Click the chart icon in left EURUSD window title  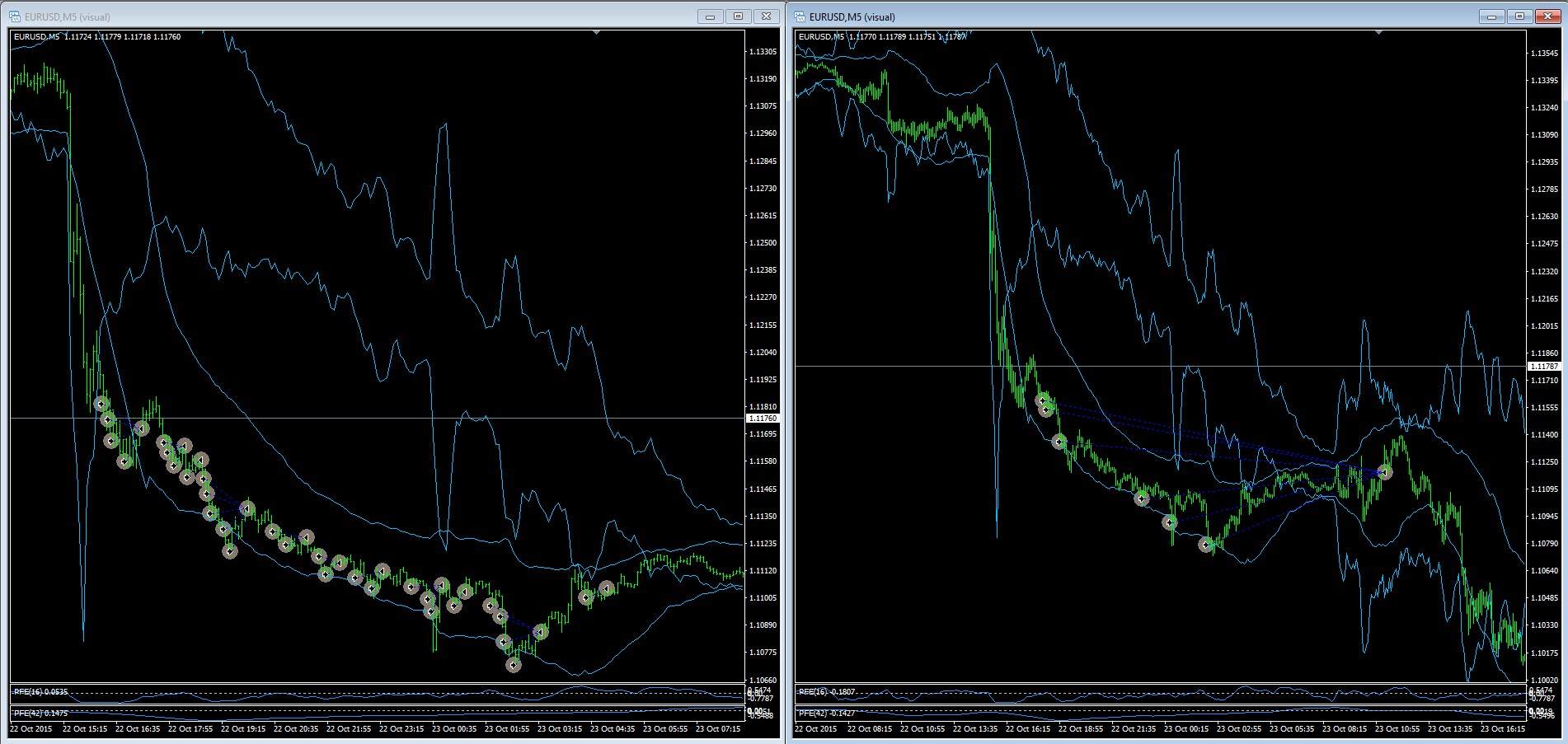tap(15, 16)
